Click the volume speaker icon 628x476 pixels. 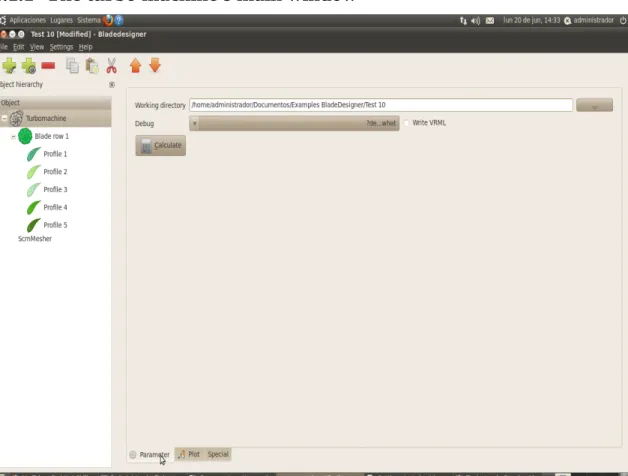pos(475,20)
